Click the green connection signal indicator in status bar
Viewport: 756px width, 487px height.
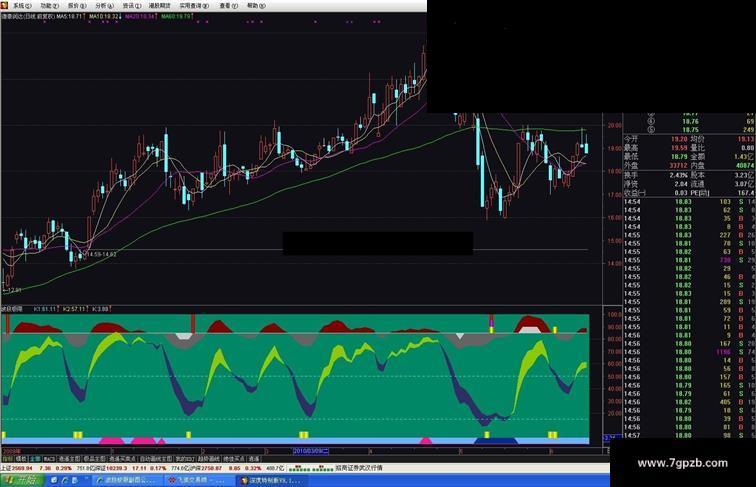pyautogui.click(x=310, y=468)
